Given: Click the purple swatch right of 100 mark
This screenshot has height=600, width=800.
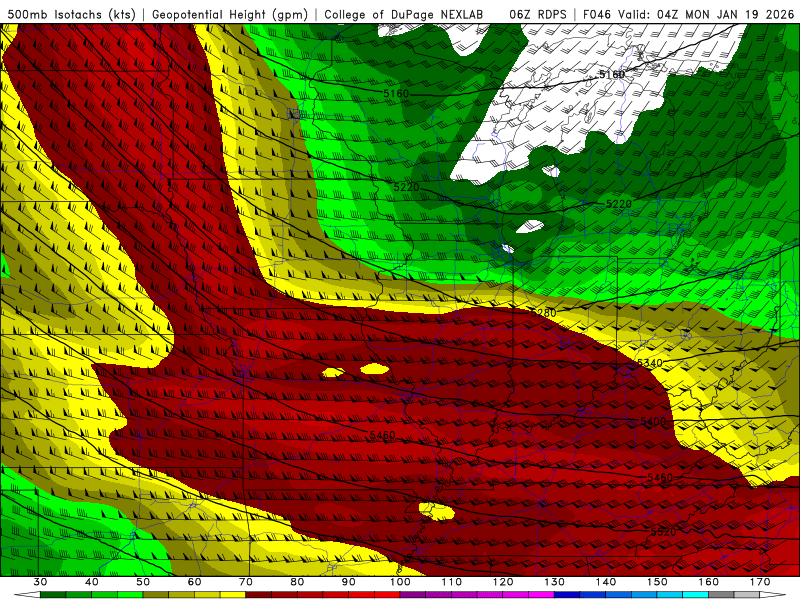Looking at the screenshot, I should [413, 595].
